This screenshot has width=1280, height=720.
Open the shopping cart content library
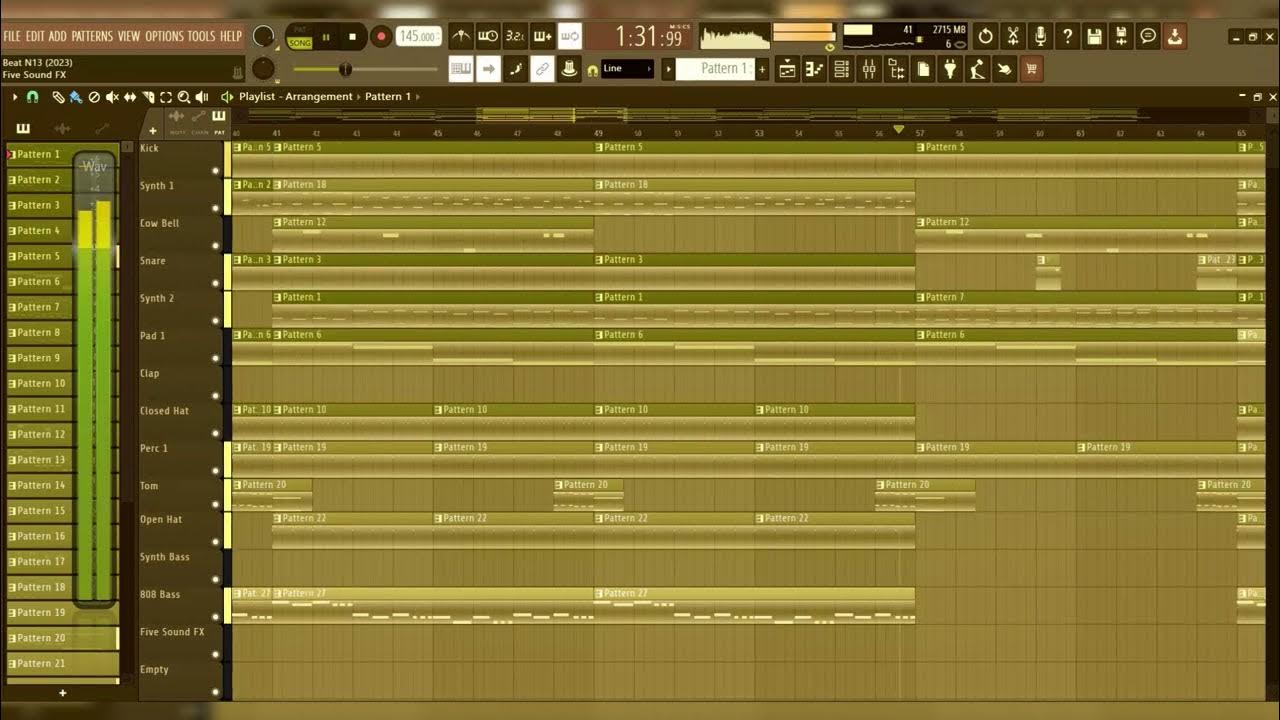(x=1030, y=69)
